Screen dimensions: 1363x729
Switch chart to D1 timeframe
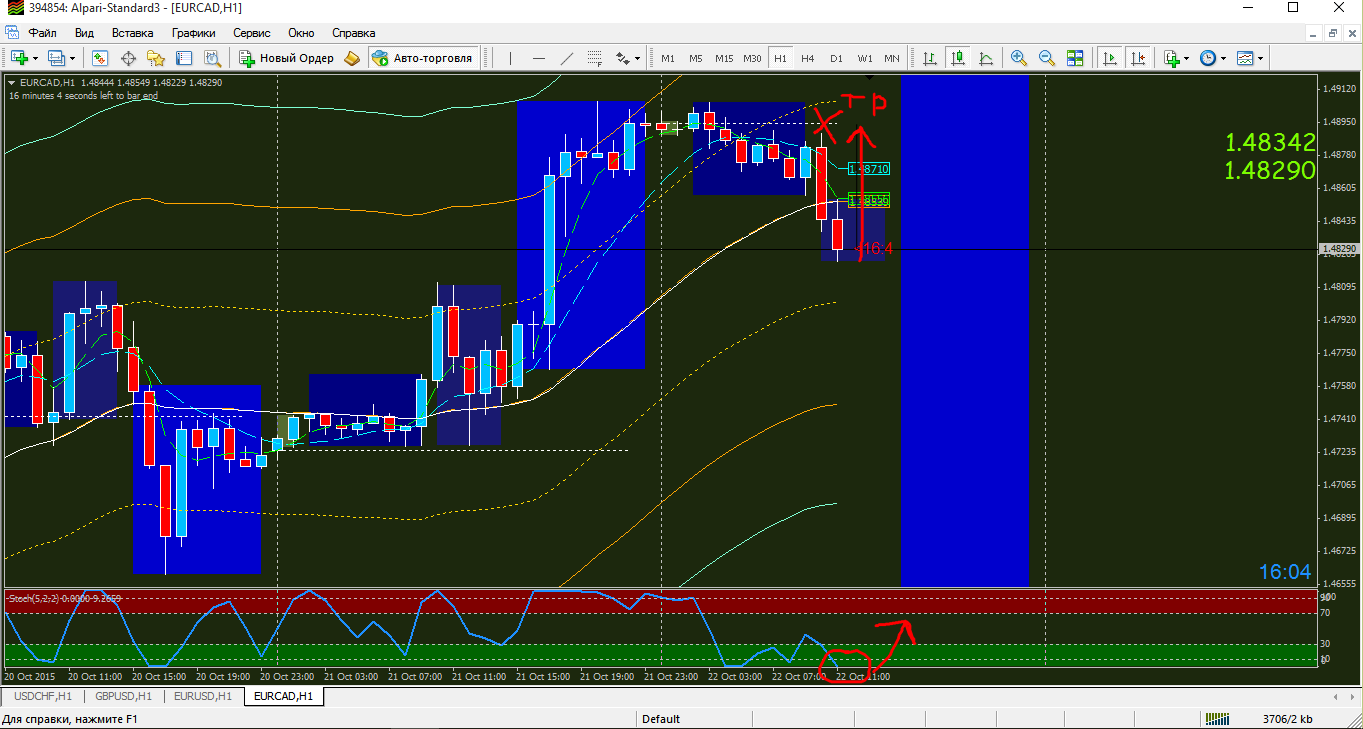[836, 58]
